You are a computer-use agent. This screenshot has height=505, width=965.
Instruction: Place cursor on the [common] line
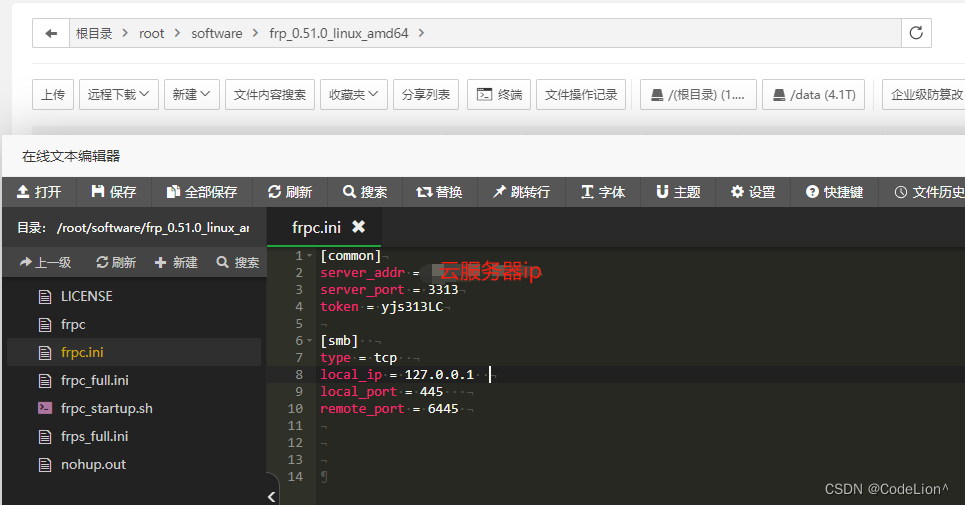[x=350, y=256]
